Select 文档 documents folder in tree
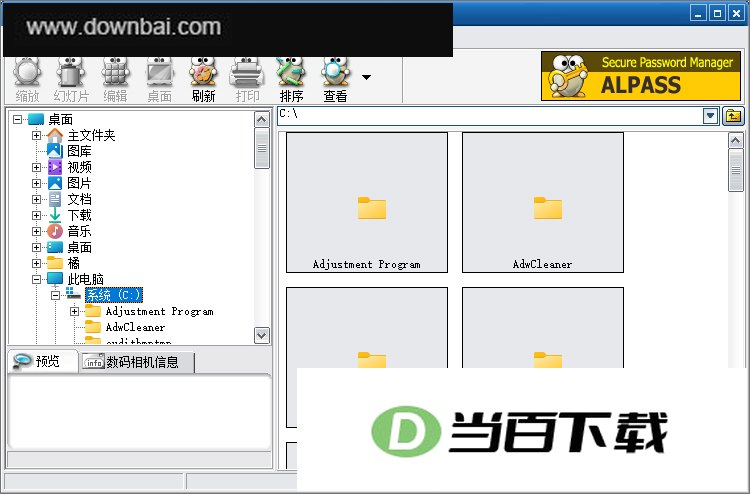Viewport: 750px width, 494px height. [79, 199]
